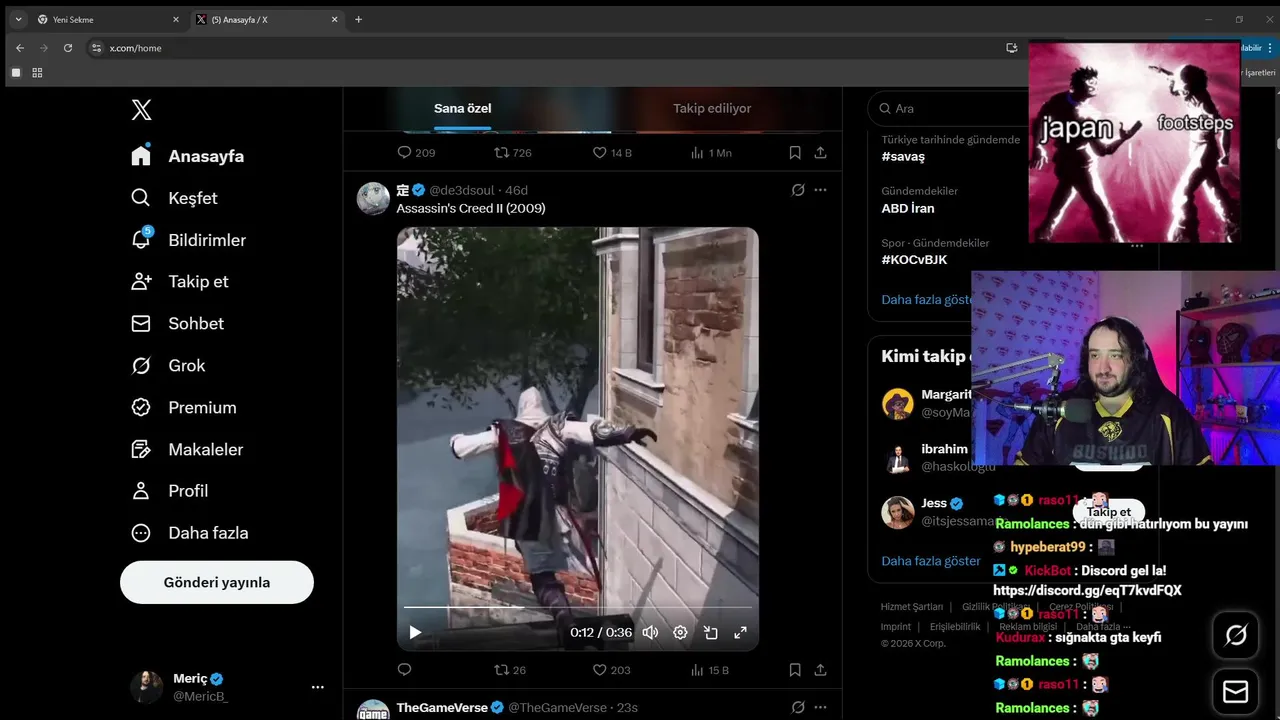Open Keşfet from the sidebar
This screenshot has width=1280, height=720.
[x=174, y=198]
